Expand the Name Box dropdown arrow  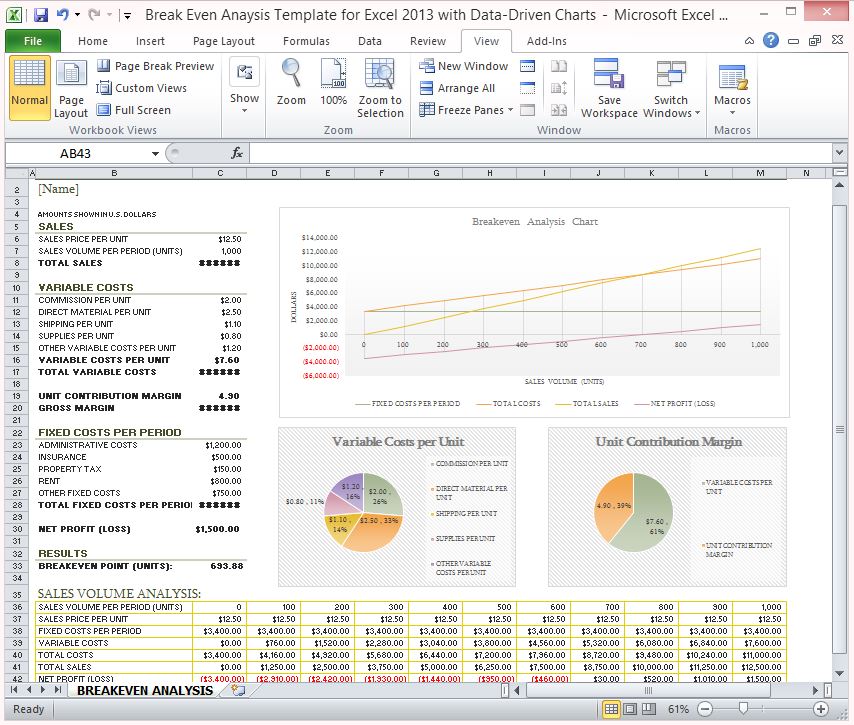(x=155, y=154)
